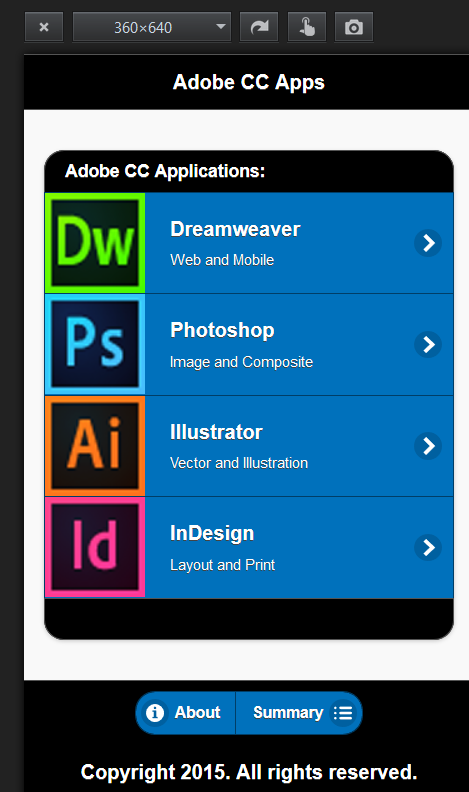Click the Illustrator Ai app icon
Image resolution: width=469 pixels, height=792 pixels.
(x=95, y=446)
